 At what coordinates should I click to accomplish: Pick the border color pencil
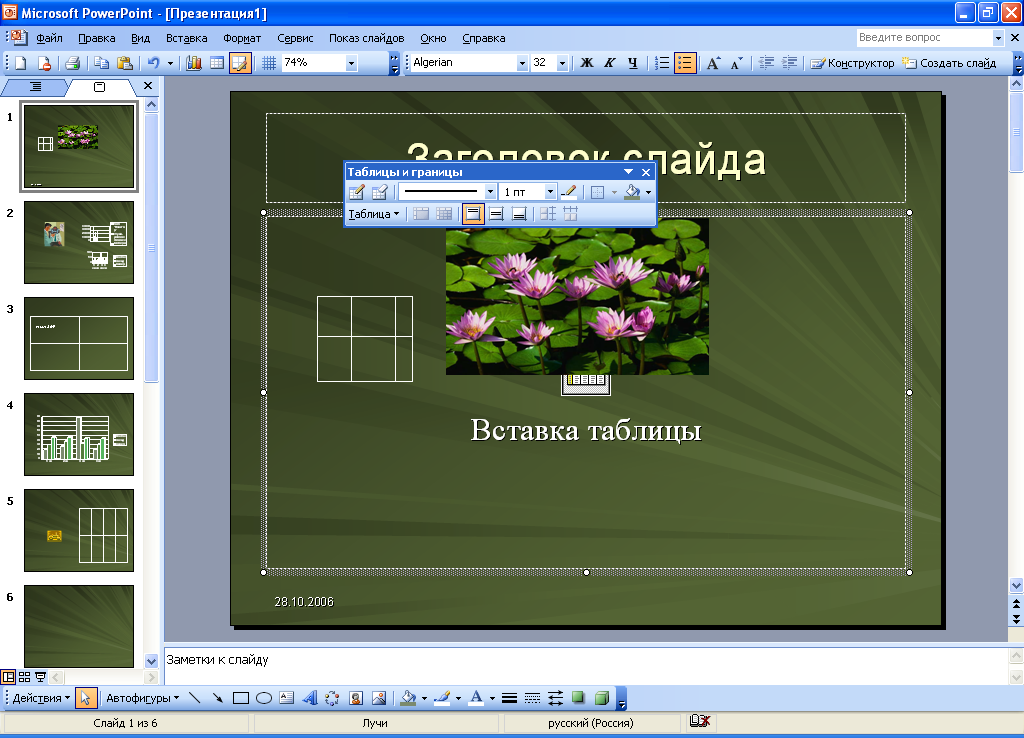569,192
